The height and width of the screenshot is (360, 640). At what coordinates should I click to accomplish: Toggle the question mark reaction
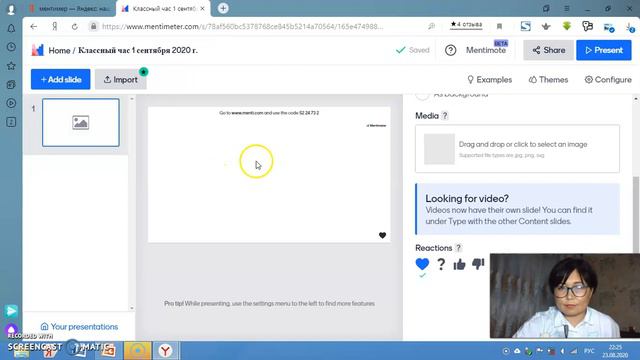click(x=441, y=264)
